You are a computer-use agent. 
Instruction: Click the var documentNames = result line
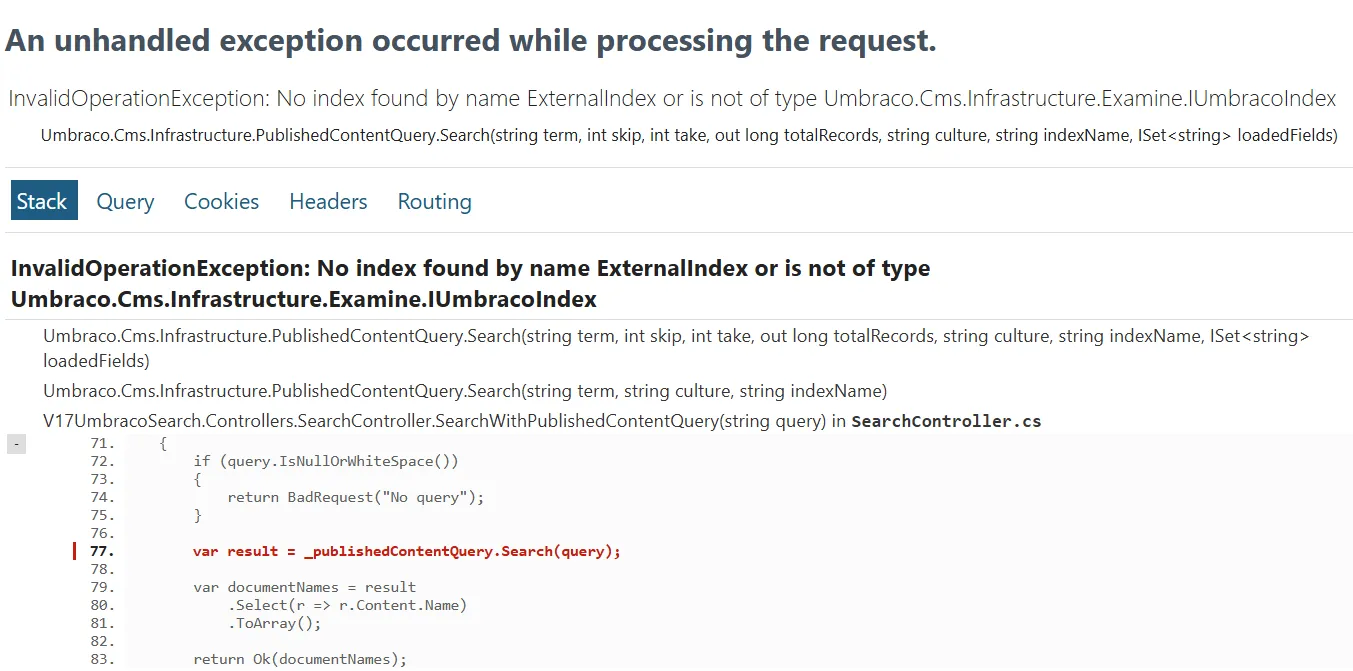coord(304,587)
